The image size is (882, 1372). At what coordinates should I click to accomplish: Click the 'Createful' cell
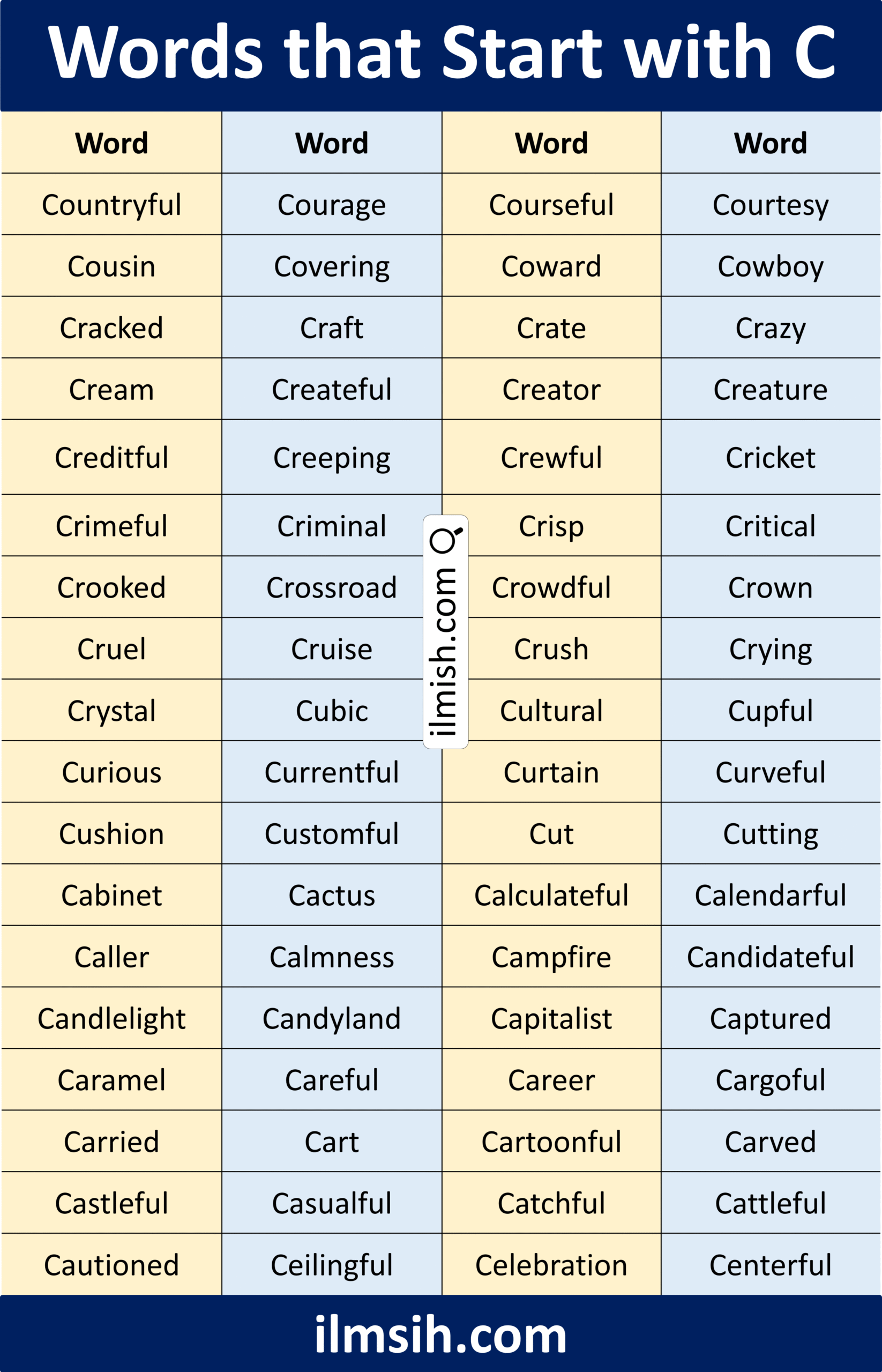pos(332,390)
